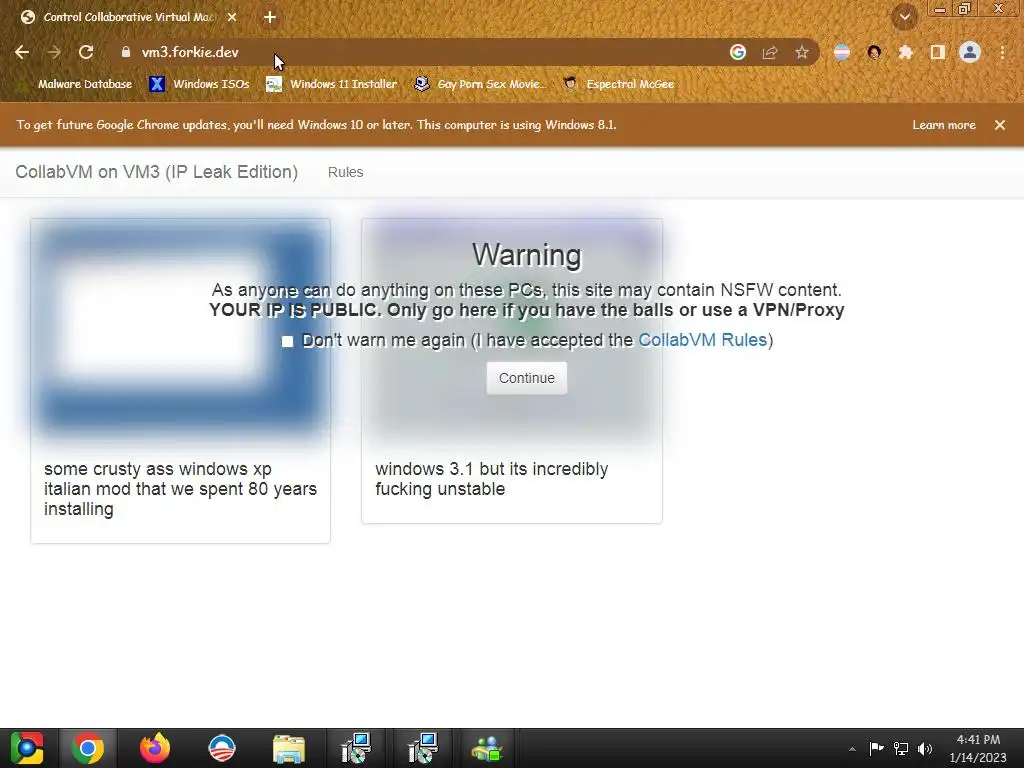The width and height of the screenshot is (1024, 768).
Task: Click Learn more in the update banner
Action: [x=944, y=125]
